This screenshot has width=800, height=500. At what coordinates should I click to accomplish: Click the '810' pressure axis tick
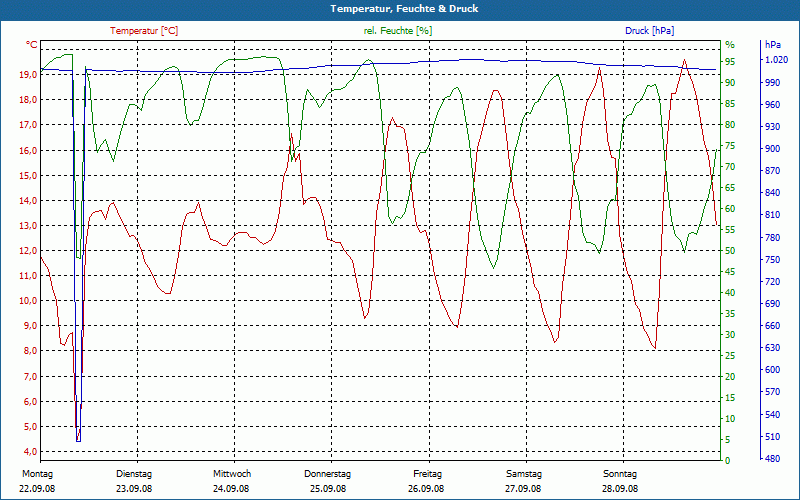(x=773, y=215)
